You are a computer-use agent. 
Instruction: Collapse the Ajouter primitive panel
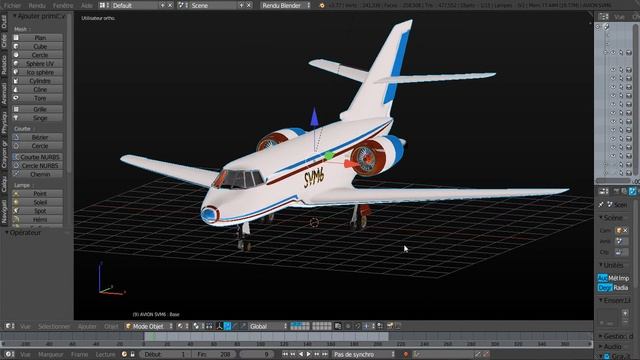coord(39,16)
